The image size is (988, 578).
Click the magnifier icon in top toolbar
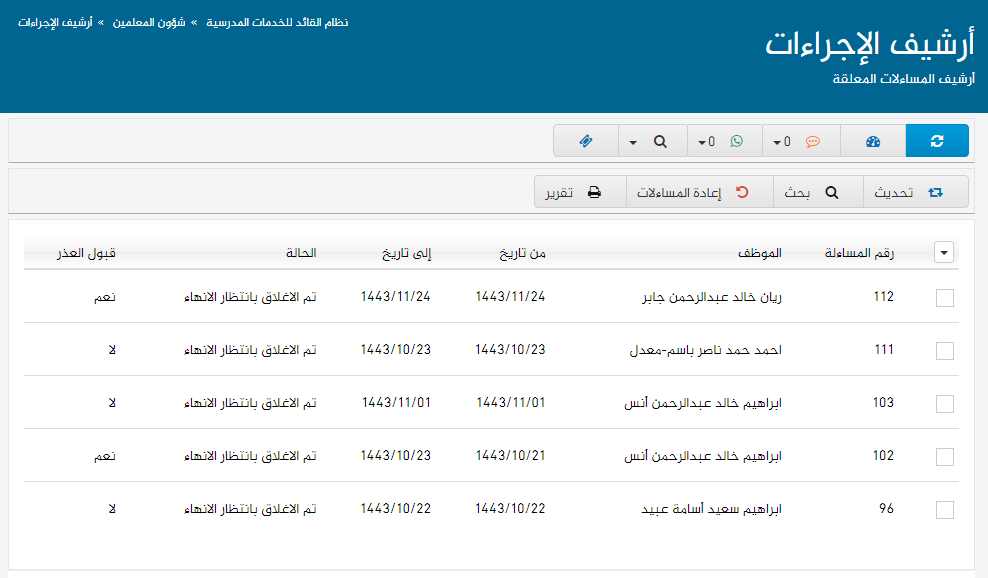tap(660, 142)
